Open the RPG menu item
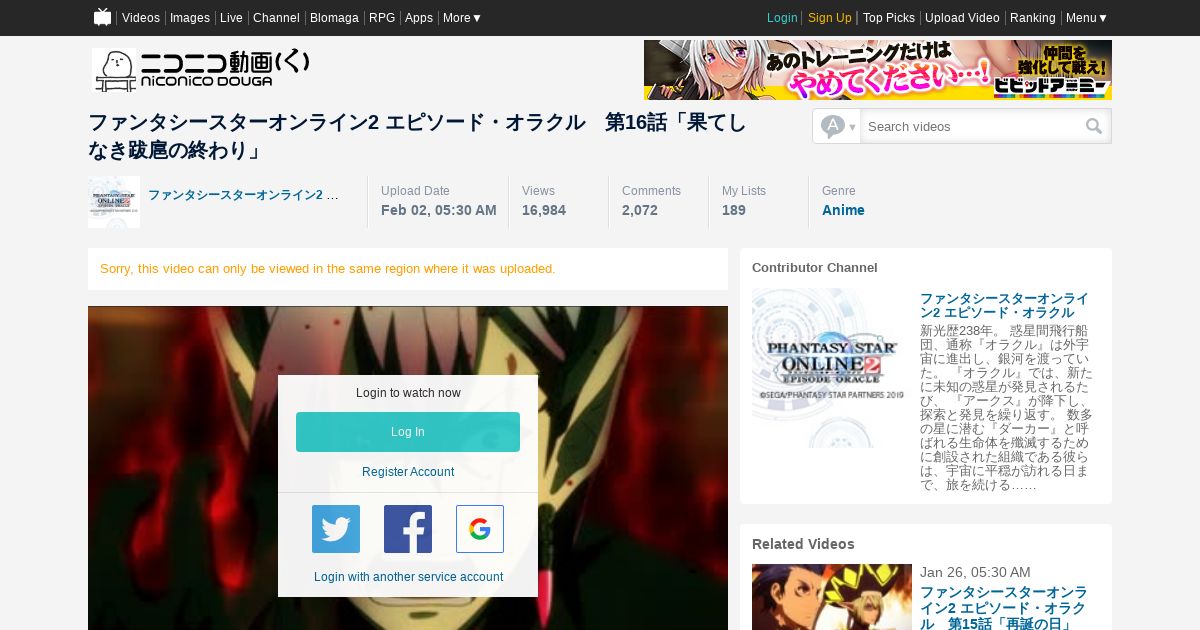 (x=382, y=18)
